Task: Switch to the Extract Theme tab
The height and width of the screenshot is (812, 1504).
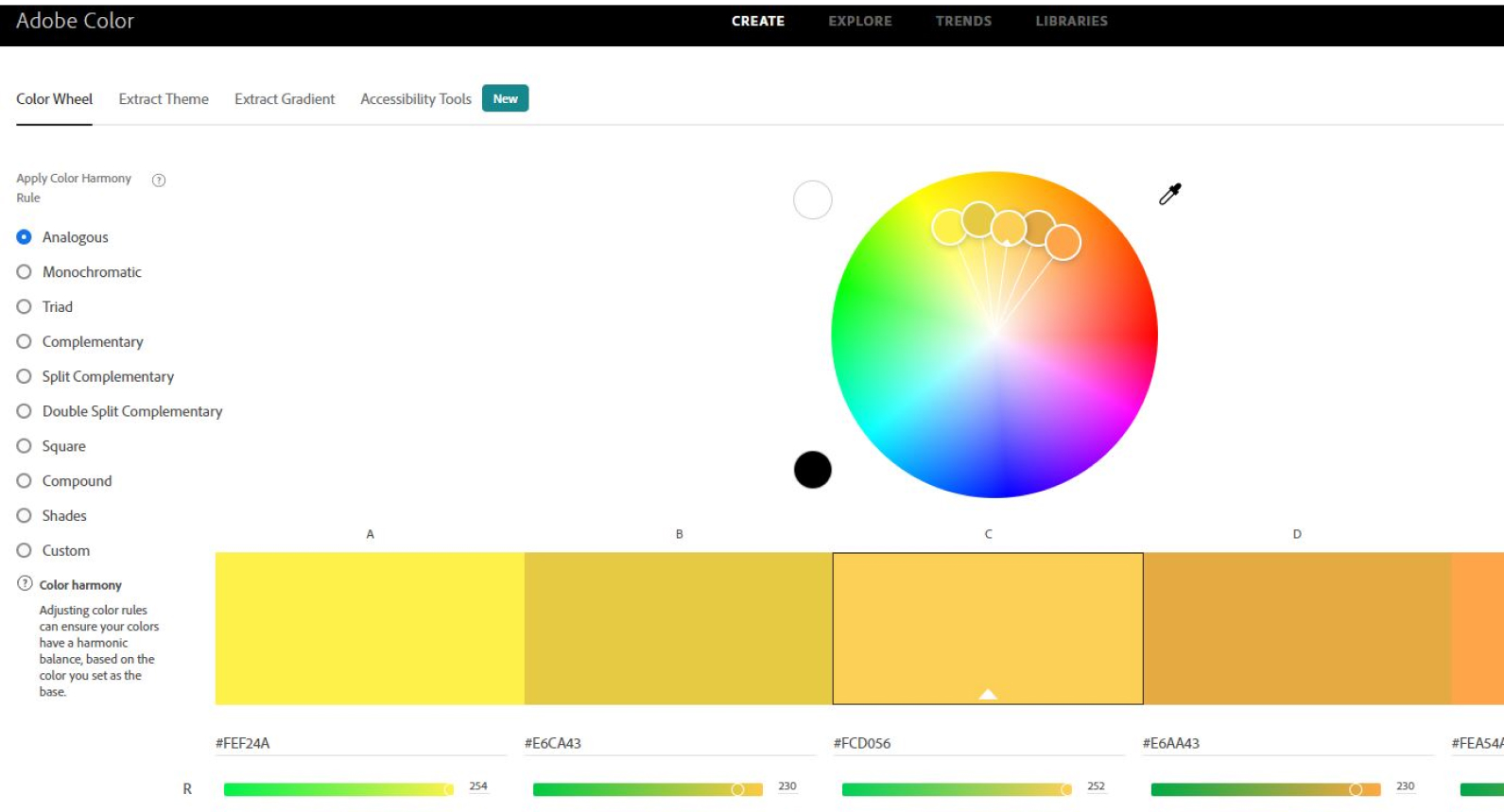Action: point(164,99)
